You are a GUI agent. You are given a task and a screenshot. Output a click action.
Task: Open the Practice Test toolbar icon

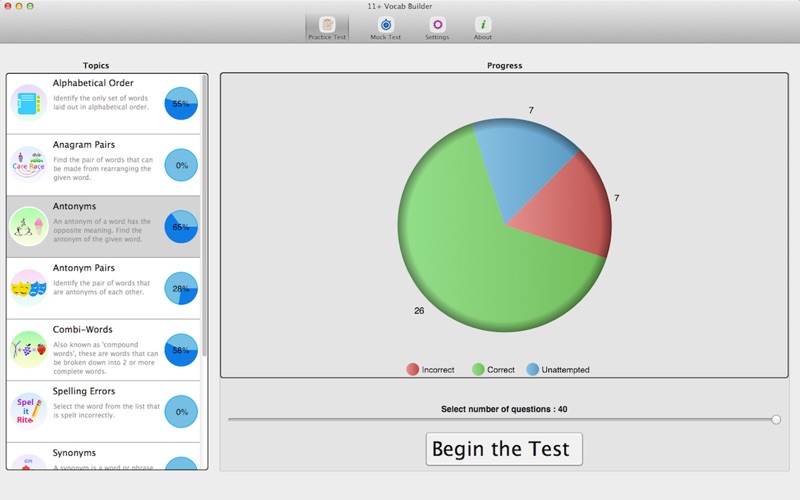327,28
